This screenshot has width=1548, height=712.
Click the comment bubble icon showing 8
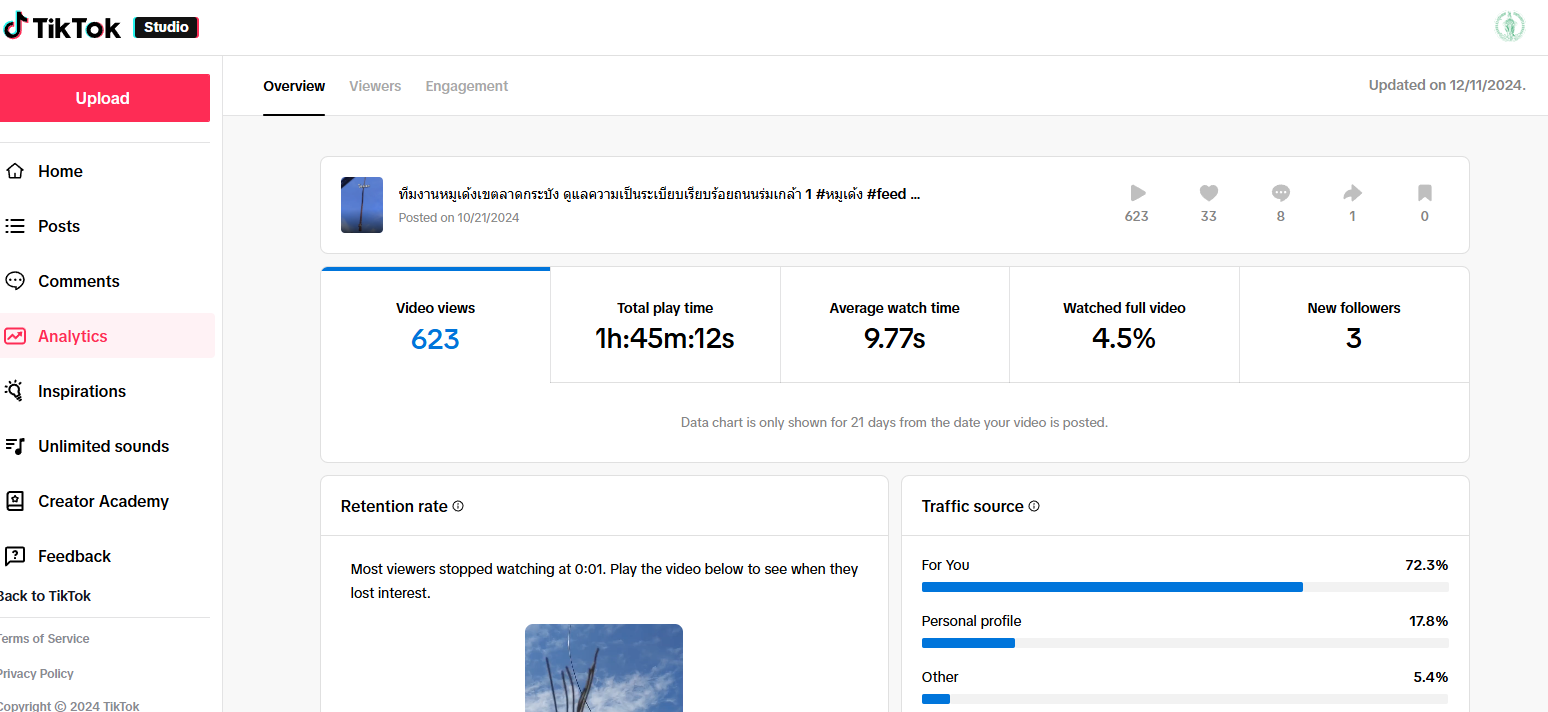[x=1281, y=193]
